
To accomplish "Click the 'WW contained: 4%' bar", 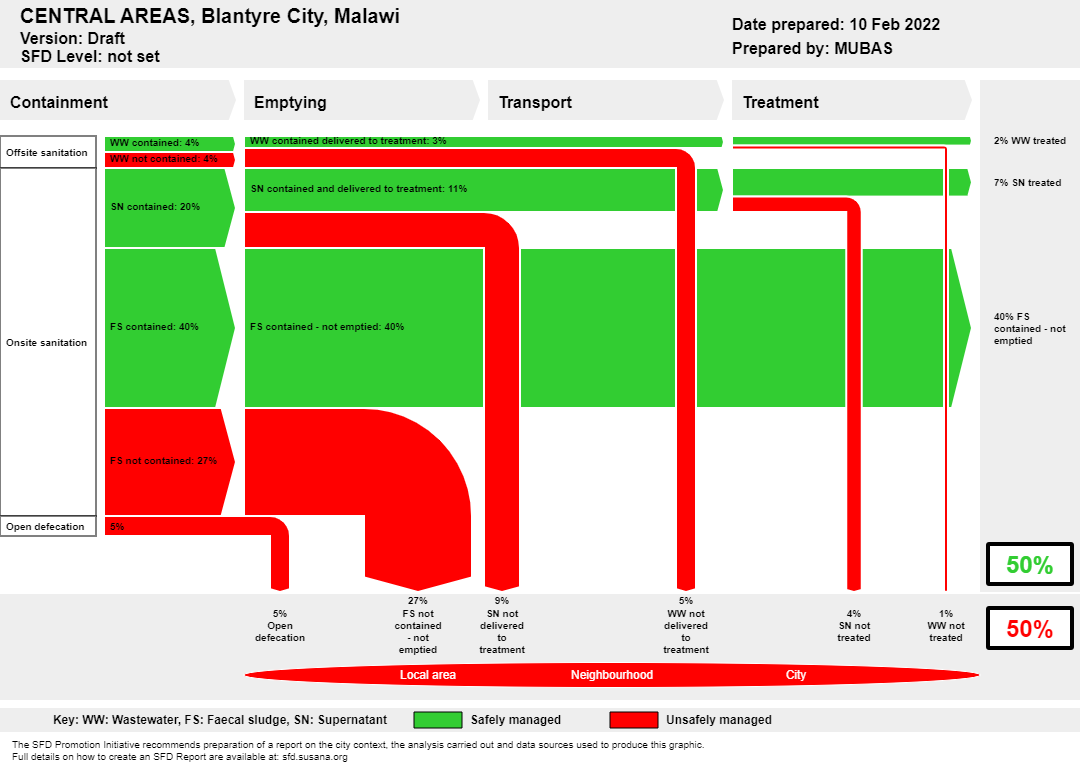I will click(169, 143).
